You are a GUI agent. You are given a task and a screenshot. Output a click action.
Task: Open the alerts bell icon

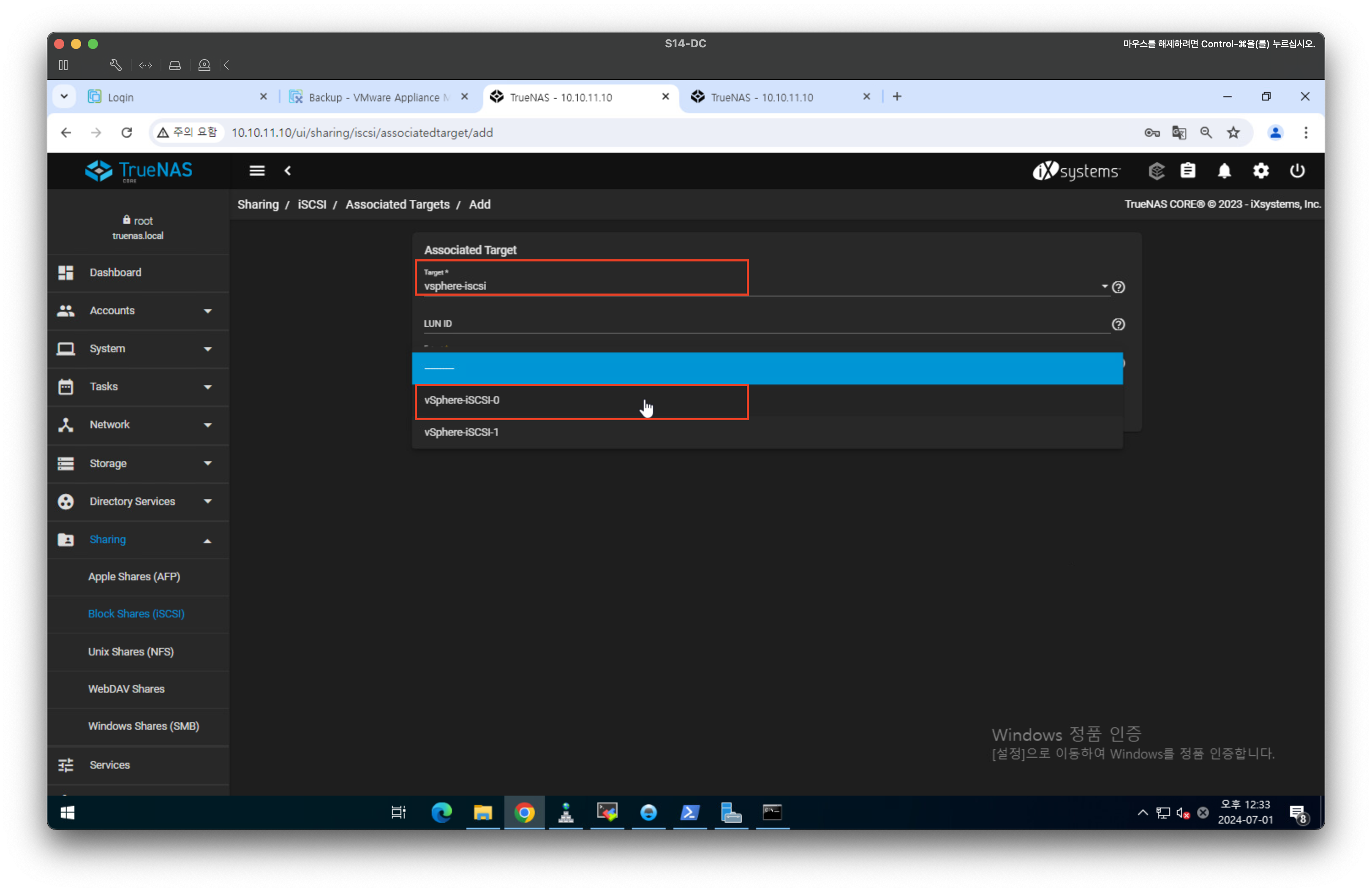(1225, 171)
